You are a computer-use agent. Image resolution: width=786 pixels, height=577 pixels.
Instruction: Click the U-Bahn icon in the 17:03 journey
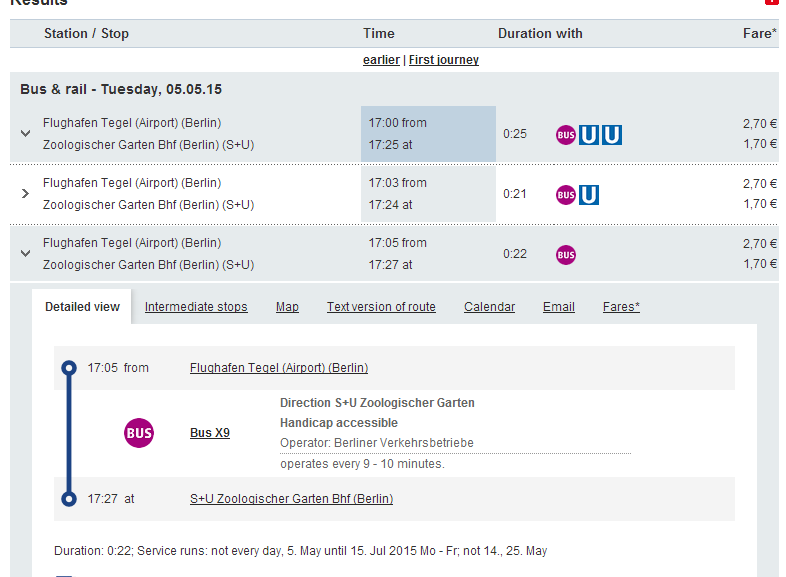click(589, 194)
